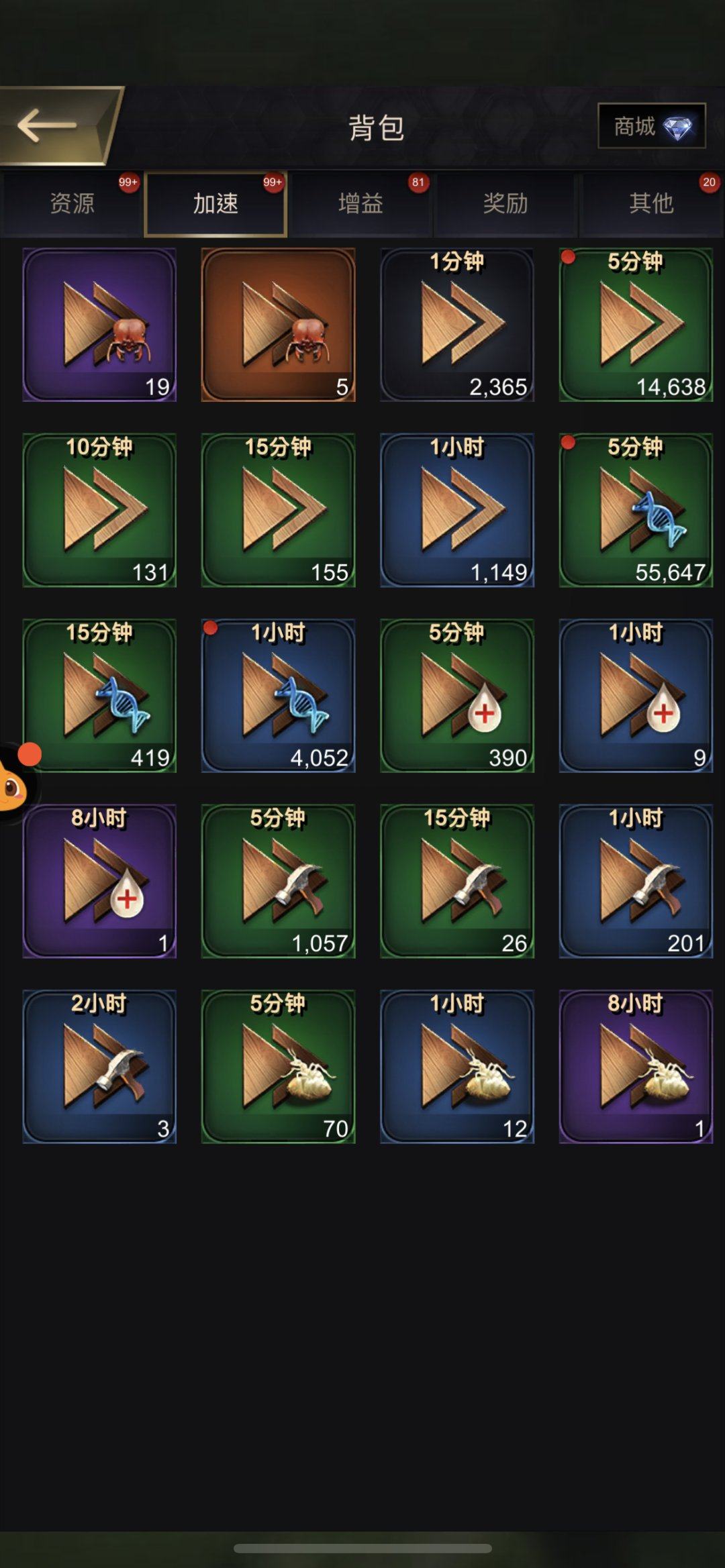Select the 5分钟 hammer speedup with 1,057
Screen dimensions: 725x1568
click(x=278, y=881)
